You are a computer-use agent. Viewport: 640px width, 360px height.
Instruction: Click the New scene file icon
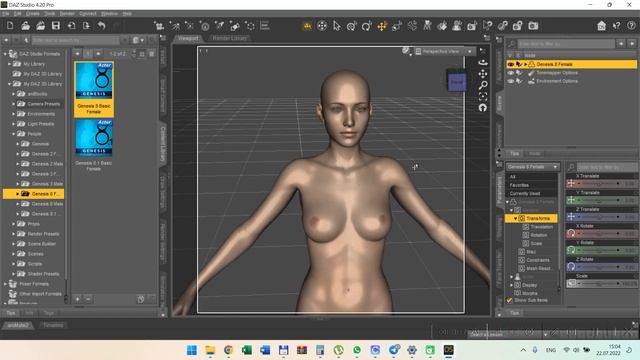click(10, 26)
